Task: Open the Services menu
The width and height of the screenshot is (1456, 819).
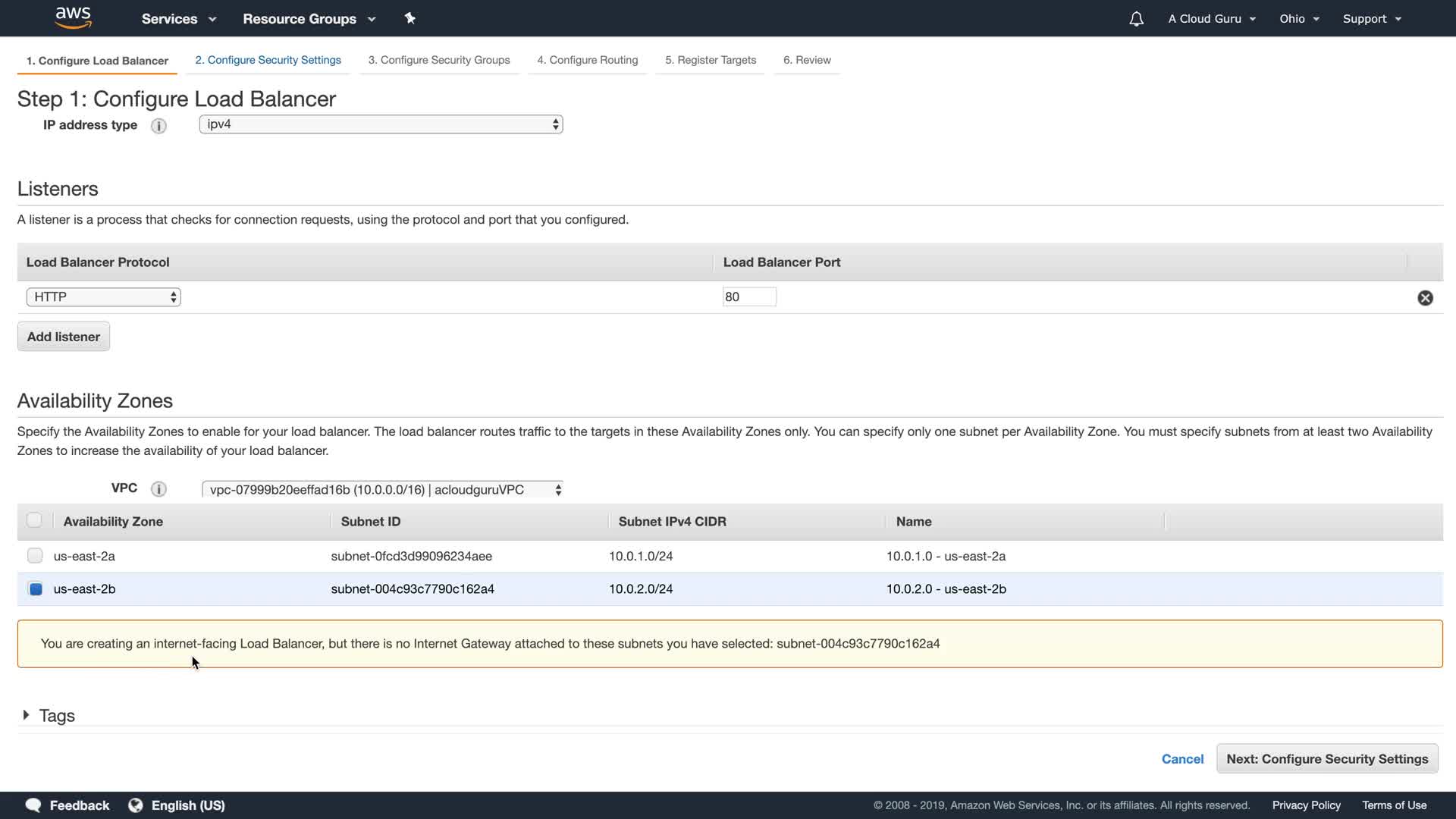Action: point(178,19)
